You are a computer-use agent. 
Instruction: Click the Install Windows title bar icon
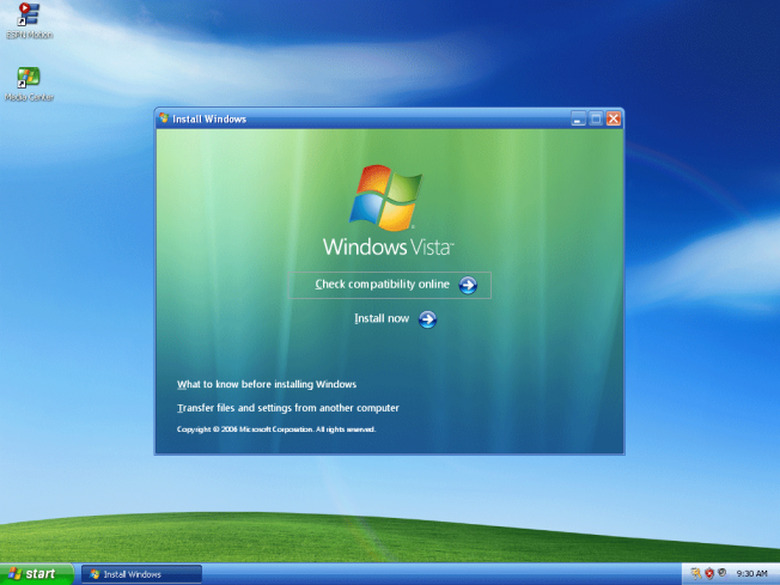pyautogui.click(x=164, y=118)
